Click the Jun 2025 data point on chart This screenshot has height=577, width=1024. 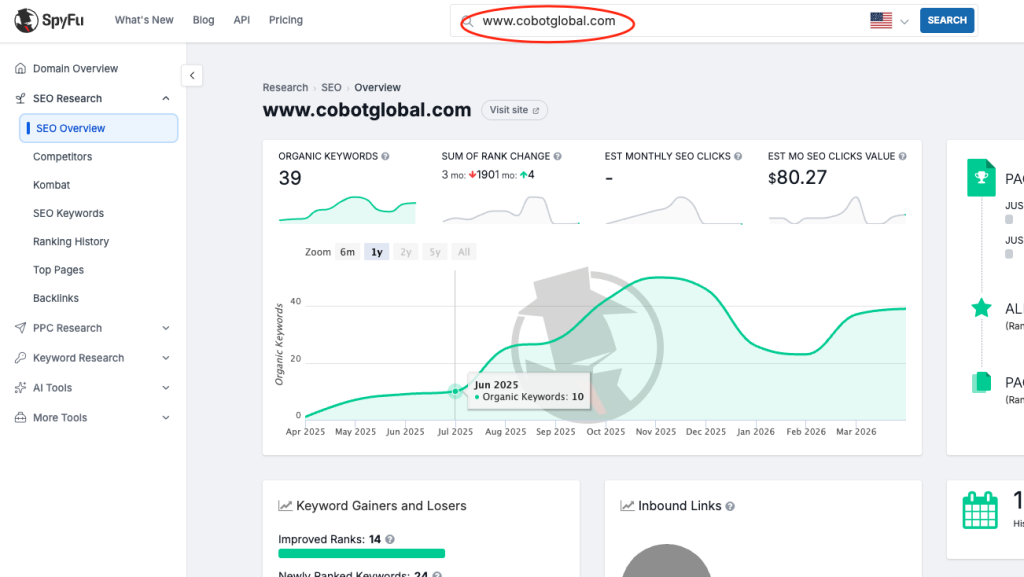tap(456, 391)
